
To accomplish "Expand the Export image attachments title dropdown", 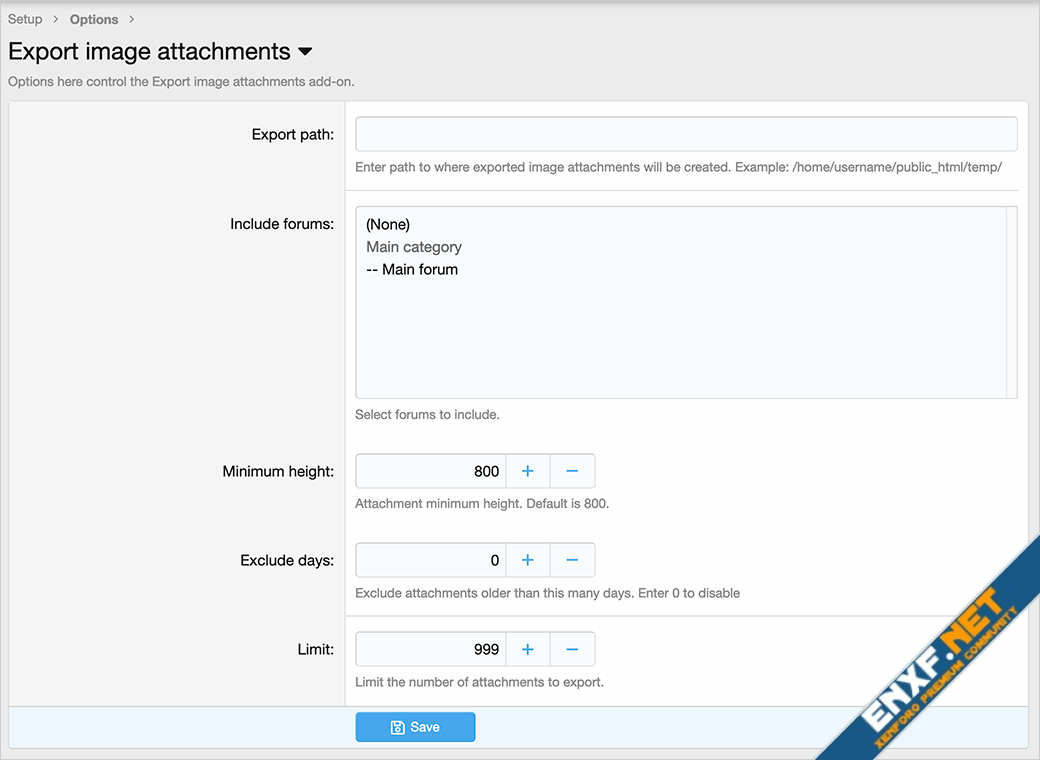I will 305,52.
